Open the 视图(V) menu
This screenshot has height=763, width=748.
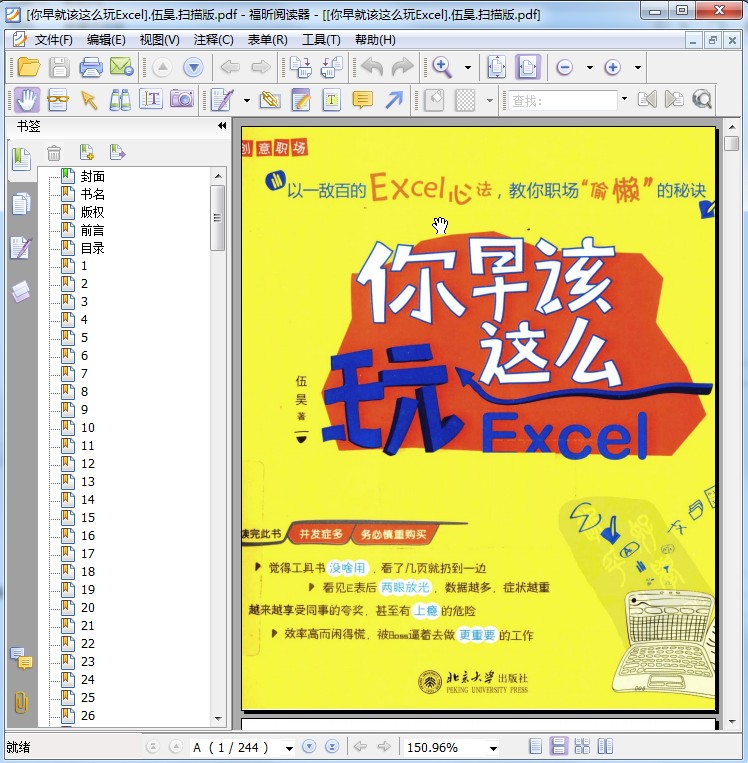coord(160,39)
